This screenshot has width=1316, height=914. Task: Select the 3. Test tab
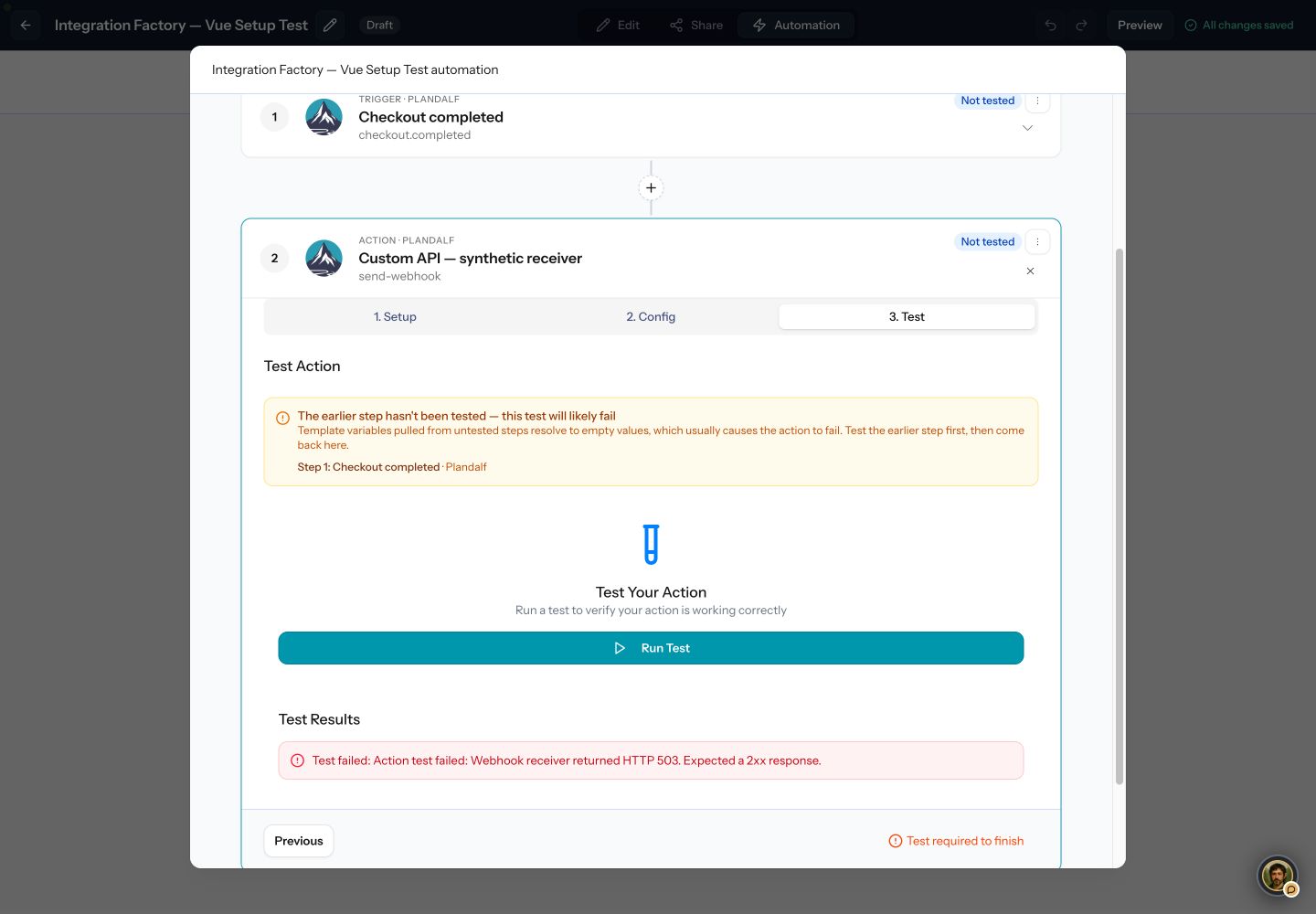pos(907,316)
